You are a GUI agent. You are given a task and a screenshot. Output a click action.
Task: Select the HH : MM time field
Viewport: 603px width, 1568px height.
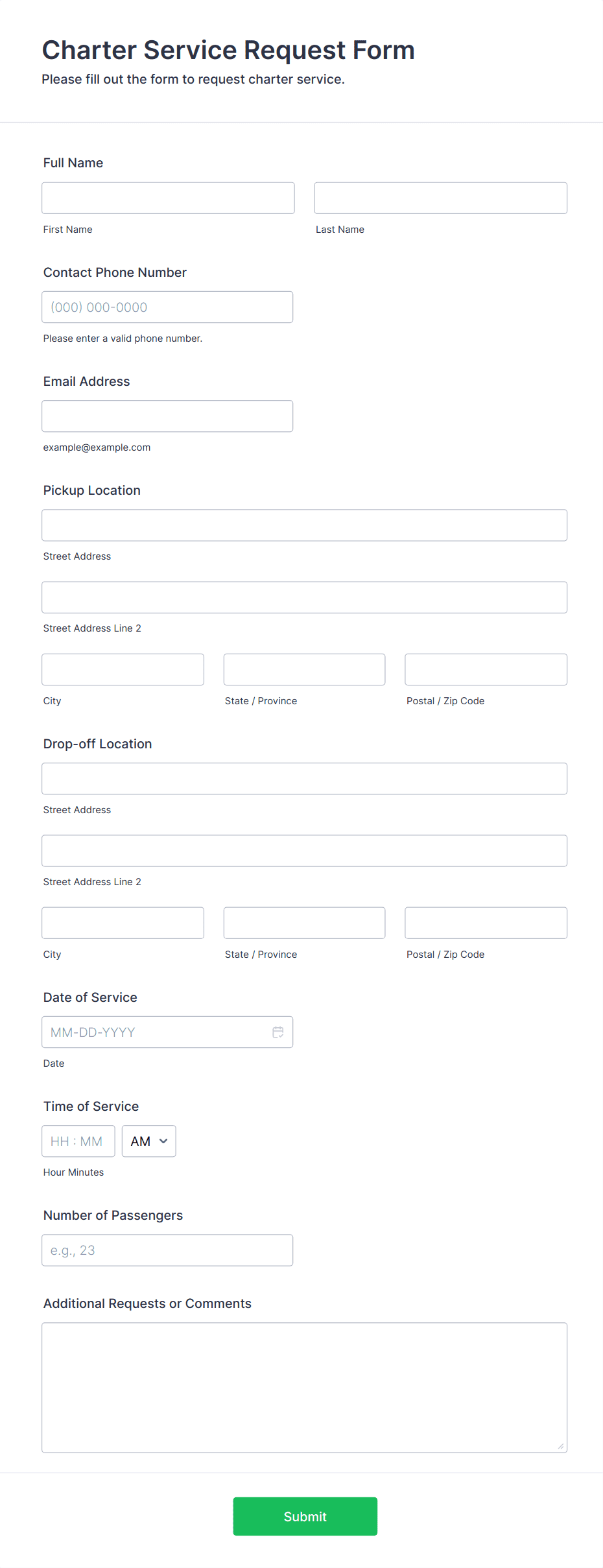pyautogui.click(x=78, y=1141)
